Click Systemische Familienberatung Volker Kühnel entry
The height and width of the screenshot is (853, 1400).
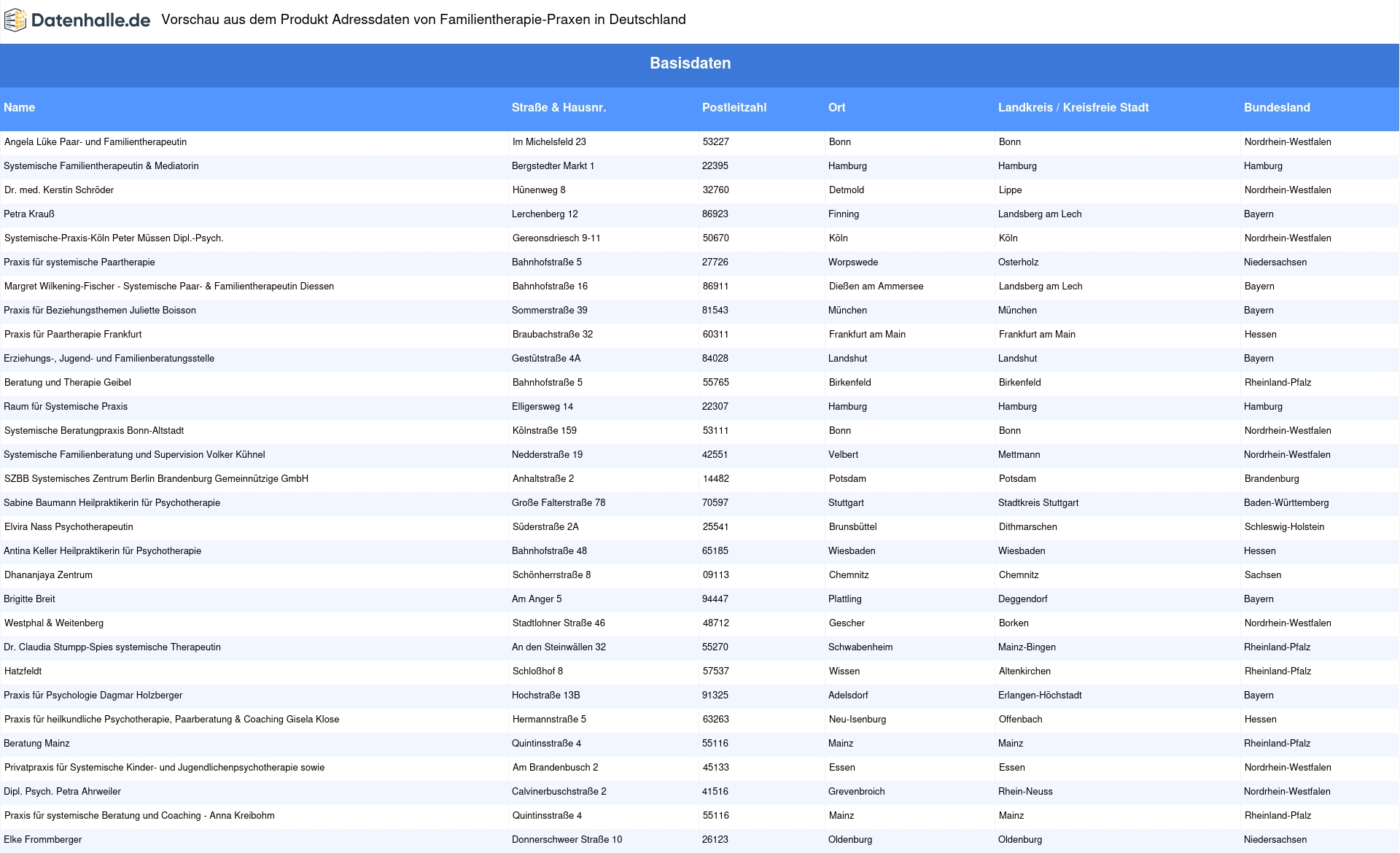point(134,455)
